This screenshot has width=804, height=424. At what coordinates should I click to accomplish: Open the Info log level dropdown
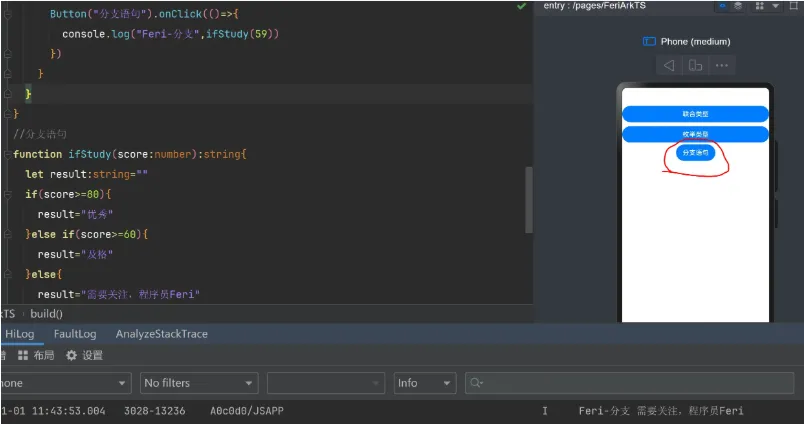(425, 383)
